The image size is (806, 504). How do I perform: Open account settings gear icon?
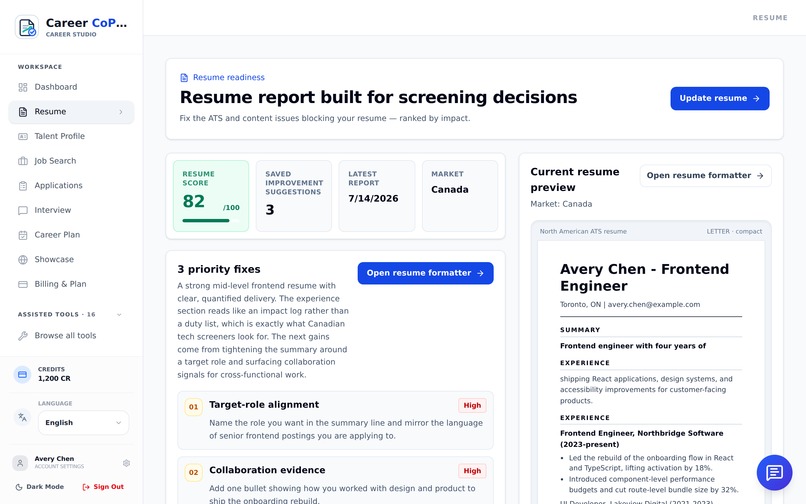[126, 463]
